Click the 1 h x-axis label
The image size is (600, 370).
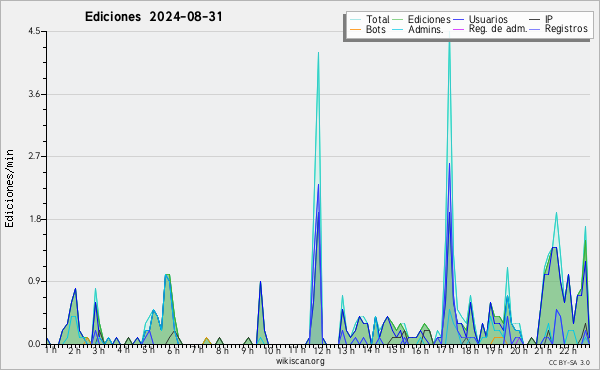(51, 350)
